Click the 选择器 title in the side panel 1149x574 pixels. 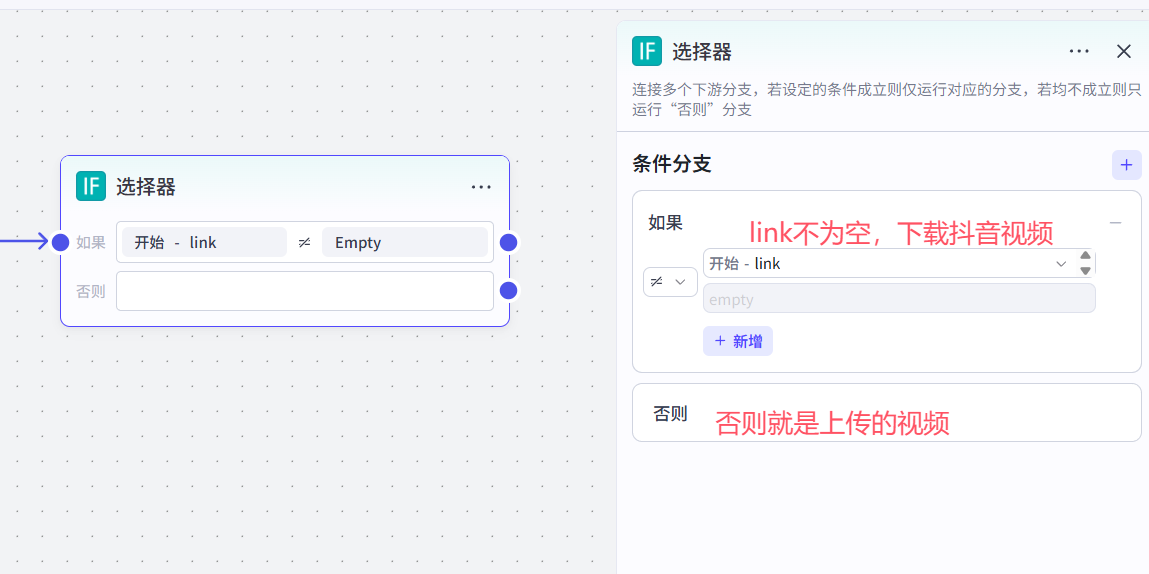point(702,51)
